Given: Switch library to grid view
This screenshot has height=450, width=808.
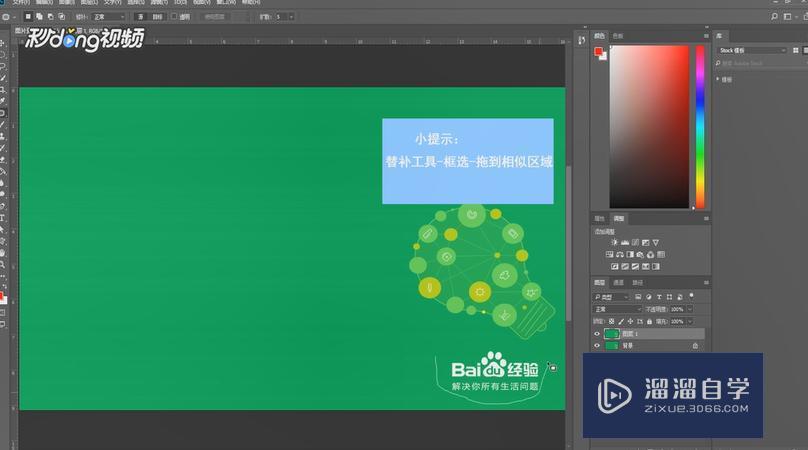Looking at the screenshot, I should coord(796,50).
